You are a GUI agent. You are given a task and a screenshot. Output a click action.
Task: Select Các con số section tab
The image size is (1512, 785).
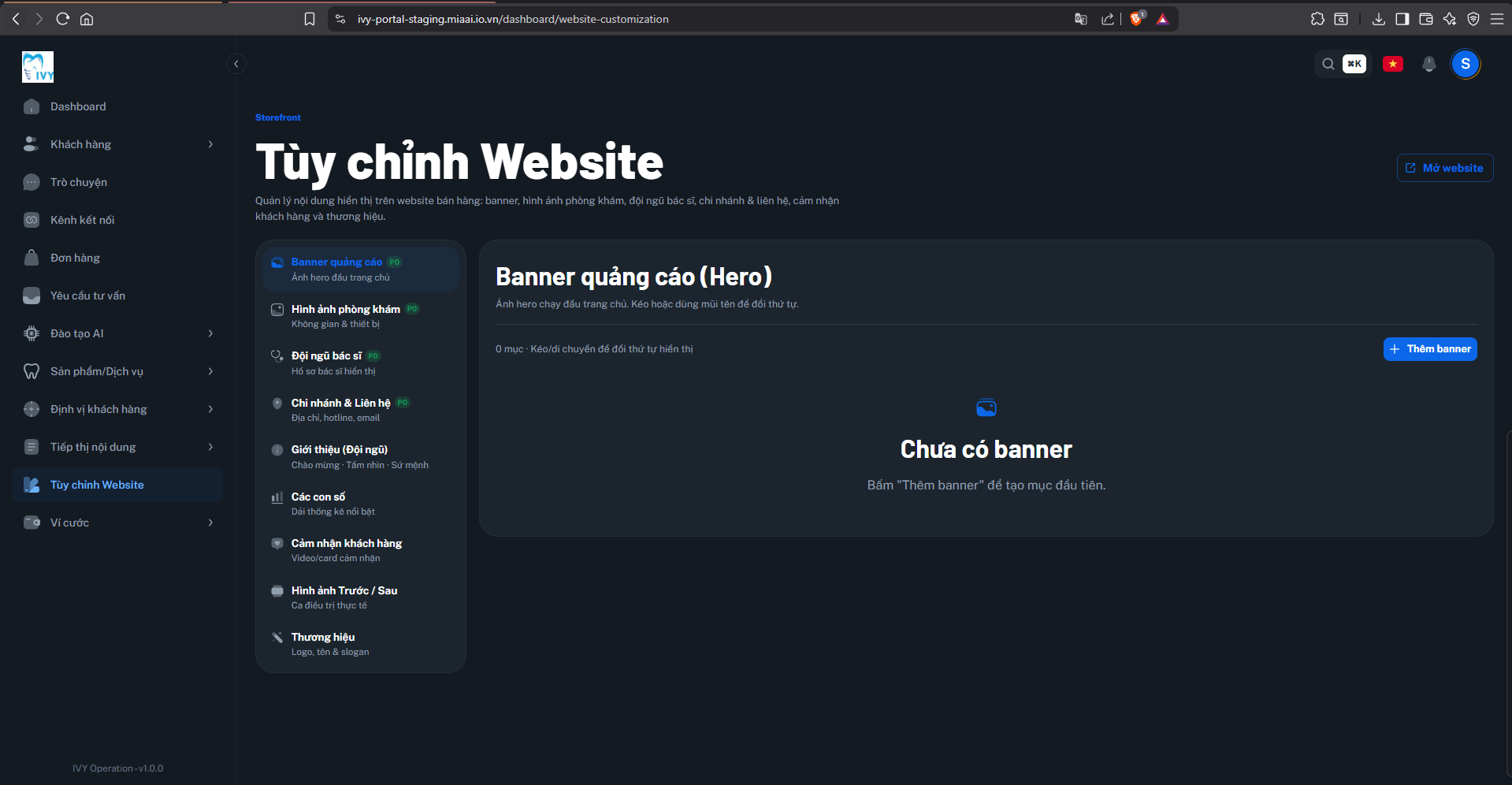361,504
